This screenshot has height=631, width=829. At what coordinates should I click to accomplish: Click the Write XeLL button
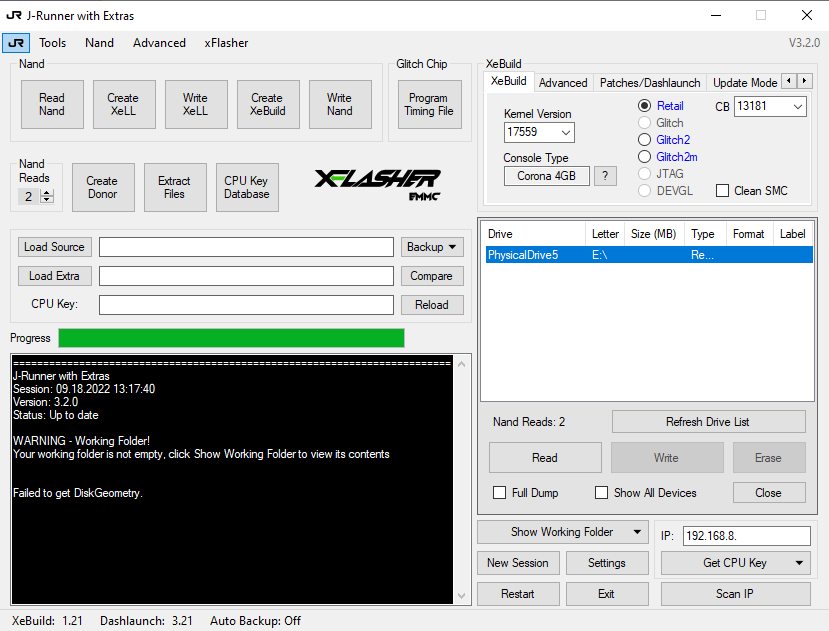click(x=196, y=104)
